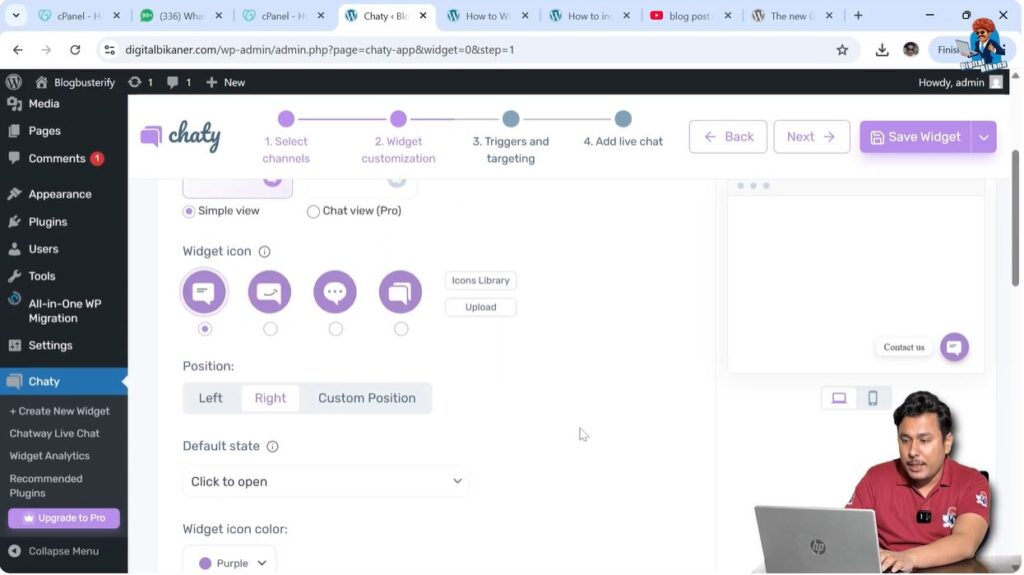Screen dimensions: 1024x575
Task: Click the Create New Widget link
Action: click(59, 411)
